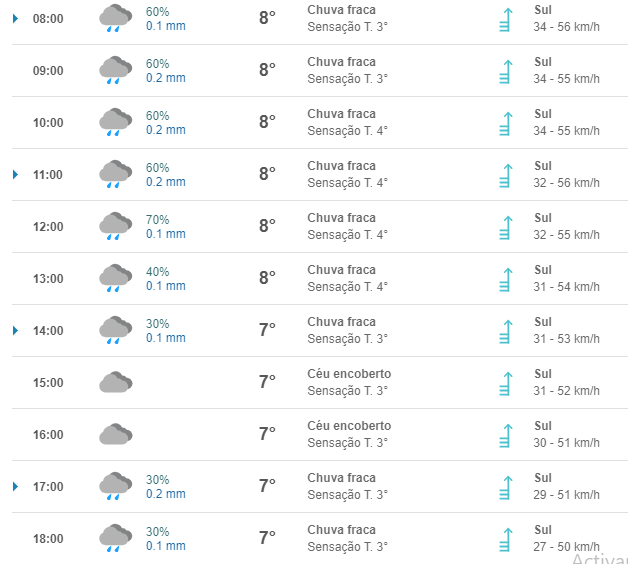Click the wind direction arrow at 13:00
The width and height of the screenshot is (628, 564).
coord(505,279)
